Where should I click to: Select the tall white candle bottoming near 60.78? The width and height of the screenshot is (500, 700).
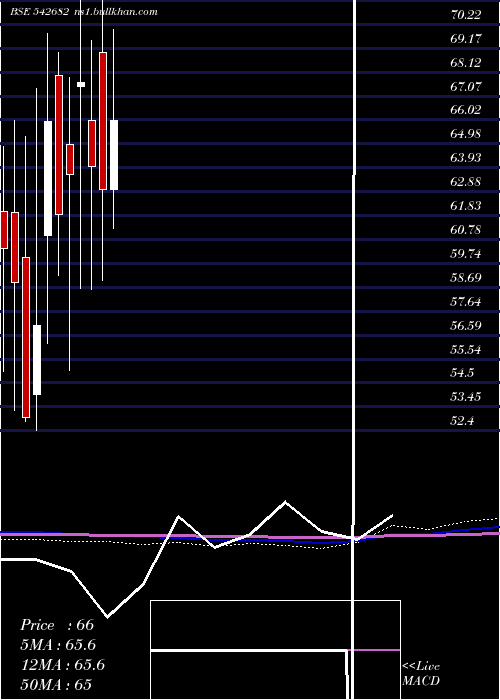point(48,178)
